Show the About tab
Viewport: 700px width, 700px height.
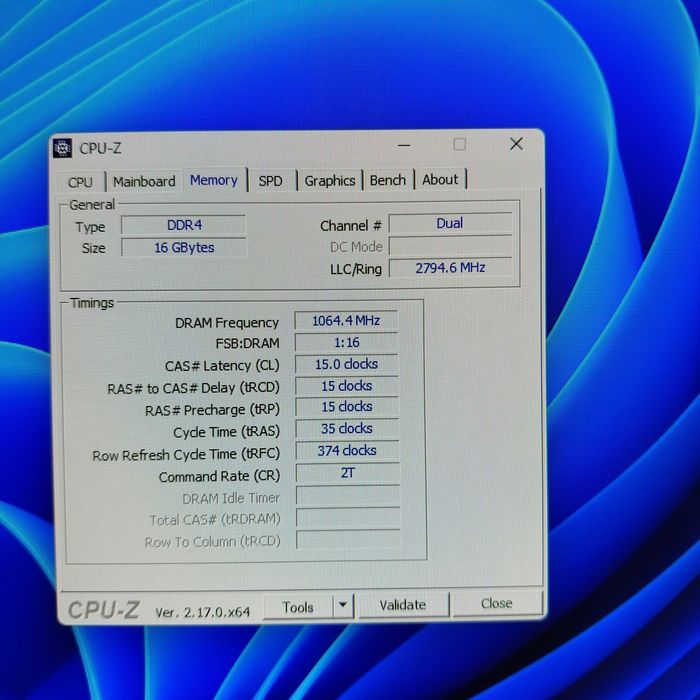pyautogui.click(x=440, y=180)
